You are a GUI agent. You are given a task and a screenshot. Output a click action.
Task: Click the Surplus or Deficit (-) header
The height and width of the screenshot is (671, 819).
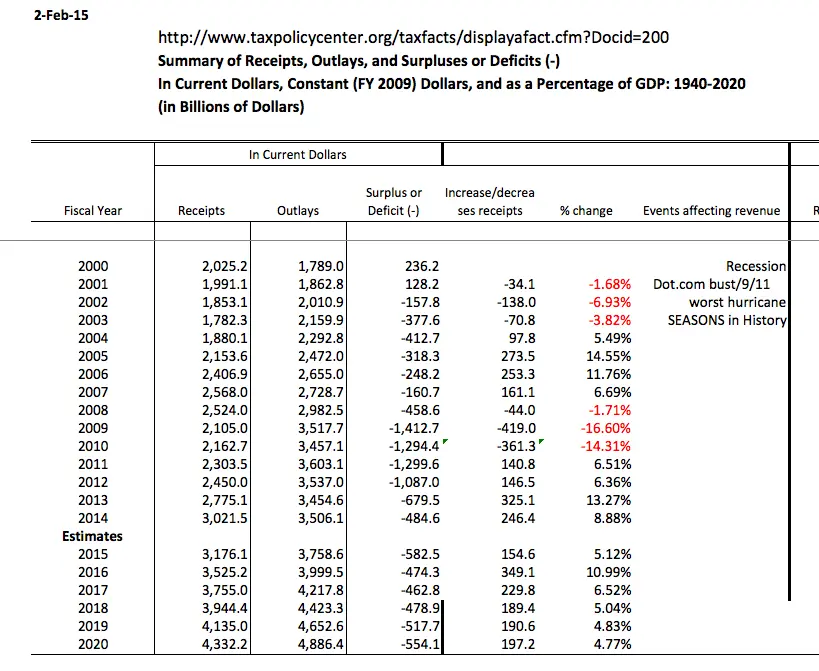tap(393, 202)
